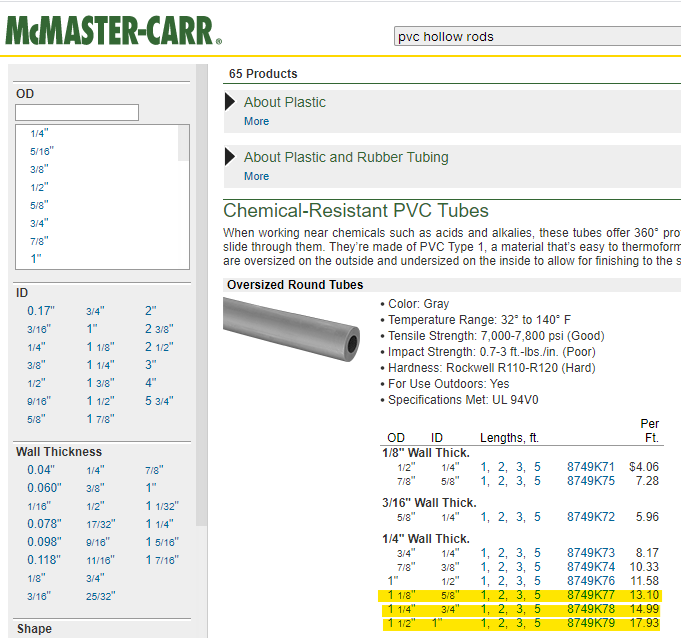Select 3/4" in the OD list
The image size is (681, 638).
point(39,223)
